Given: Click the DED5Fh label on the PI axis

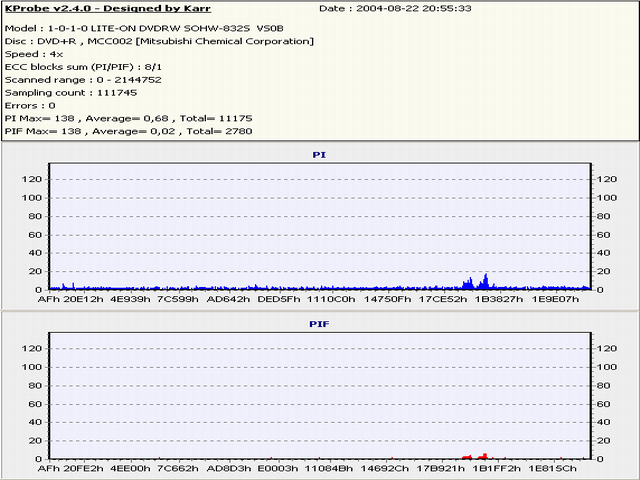Looking at the screenshot, I should pos(278,299).
